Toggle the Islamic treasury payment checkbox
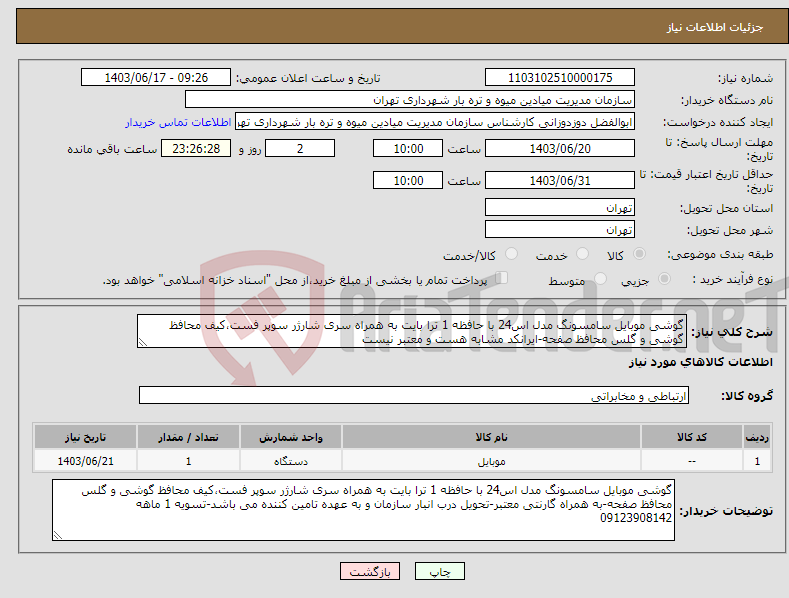The width and height of the screenshot is (789, 598). pos(502,278)
